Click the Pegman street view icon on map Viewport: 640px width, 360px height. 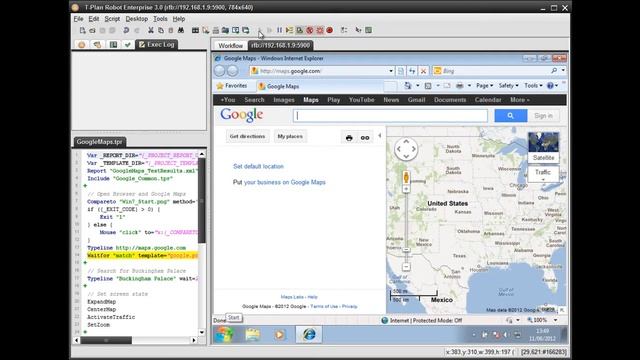(x=406, y=177)
